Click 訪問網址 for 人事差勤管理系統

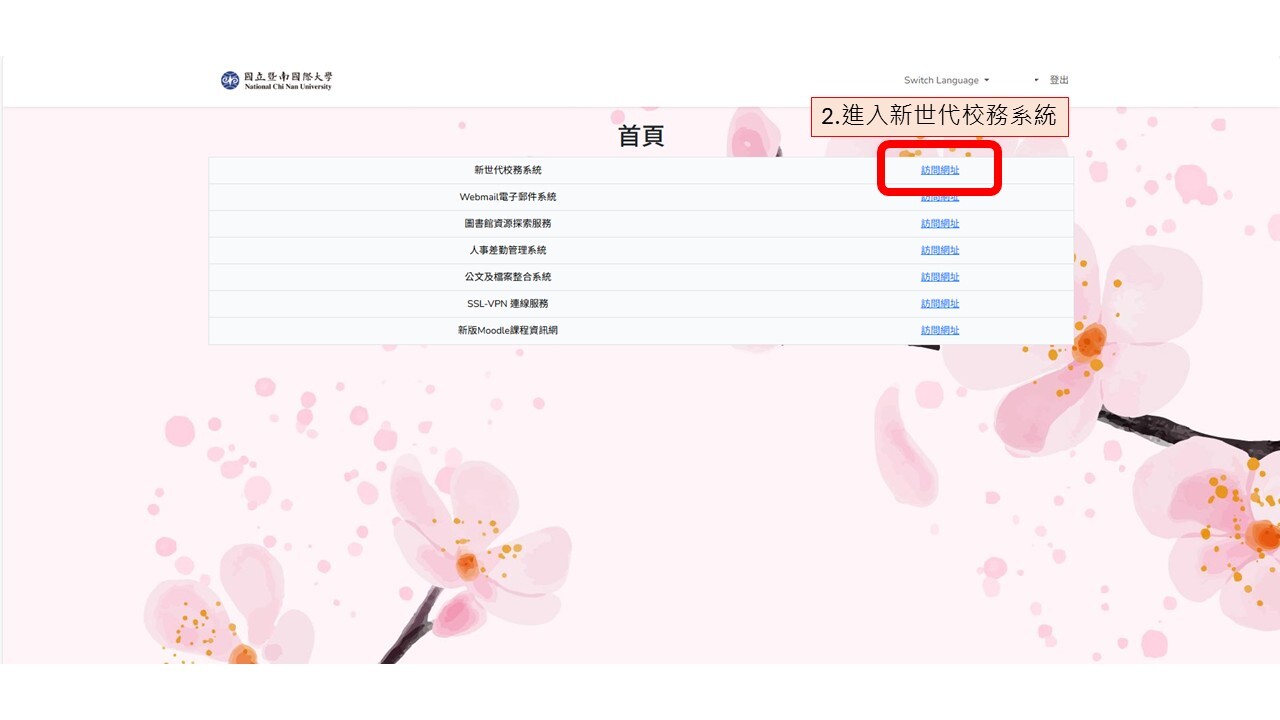tap(939, 250)
